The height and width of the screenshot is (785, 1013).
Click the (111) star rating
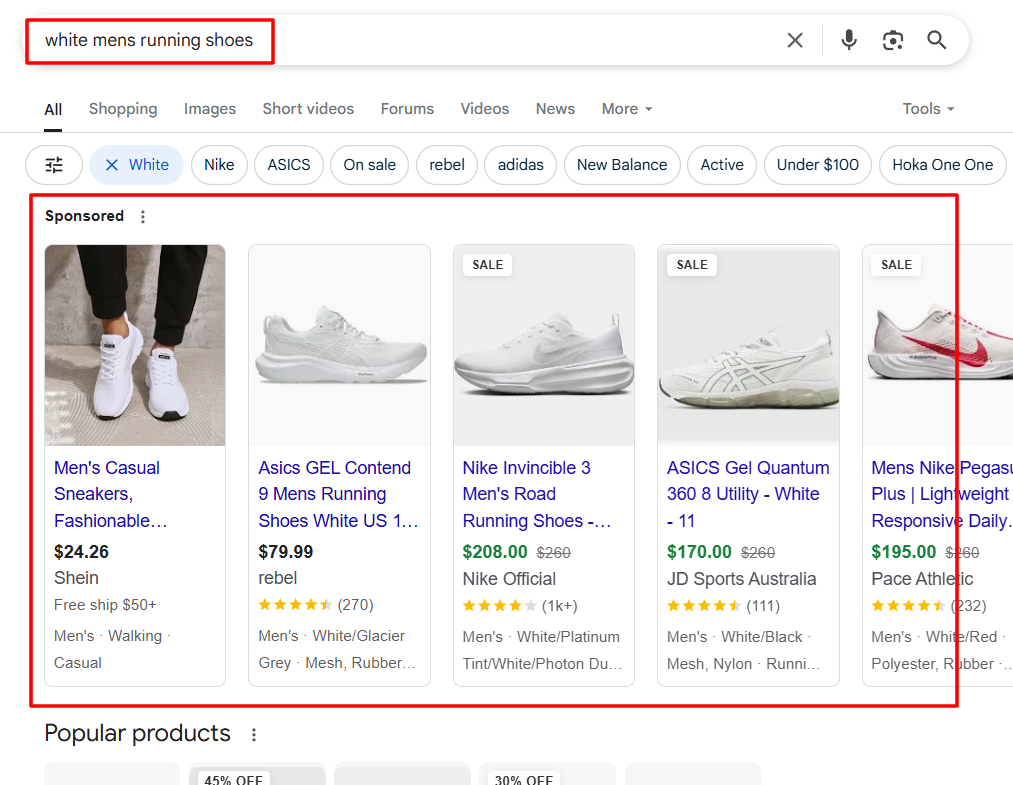(x=724, y=606)
